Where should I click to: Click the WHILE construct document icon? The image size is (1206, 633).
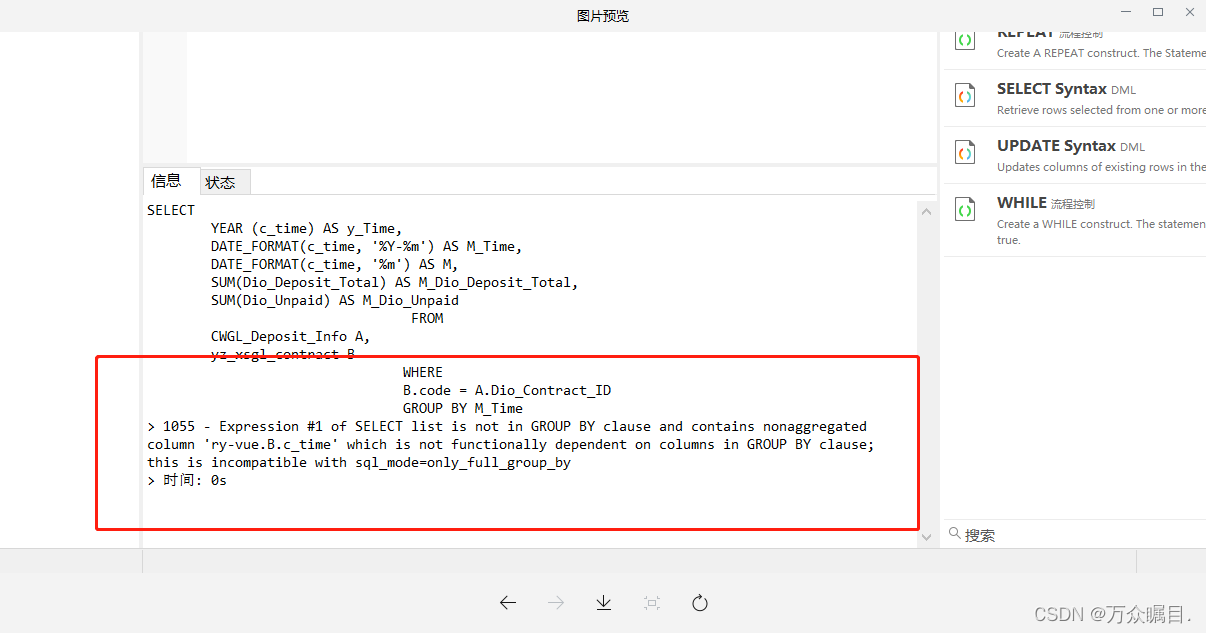pyautogui.click(x=964, y=209)
